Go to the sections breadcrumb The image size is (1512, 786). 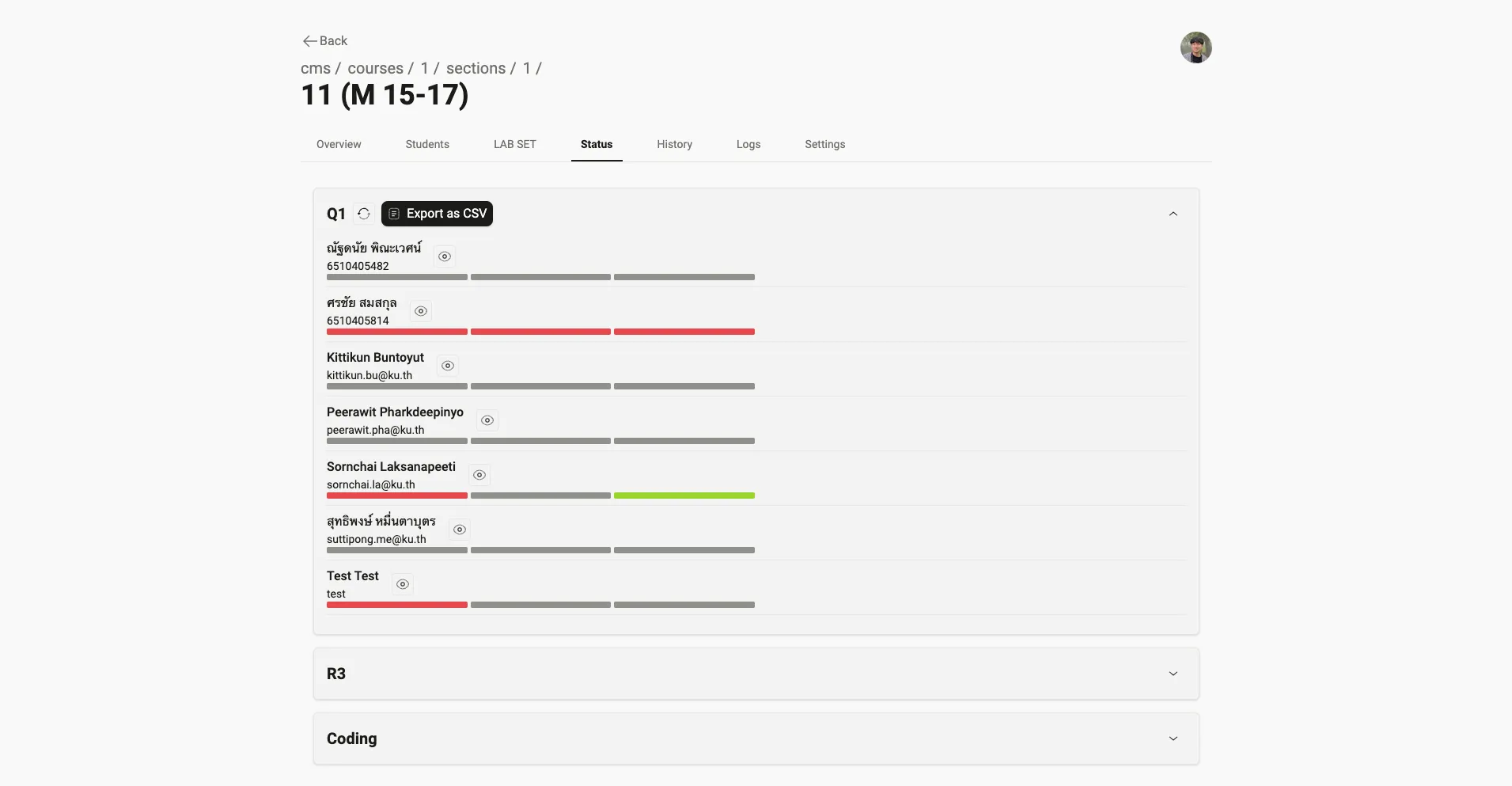point(476,68)
